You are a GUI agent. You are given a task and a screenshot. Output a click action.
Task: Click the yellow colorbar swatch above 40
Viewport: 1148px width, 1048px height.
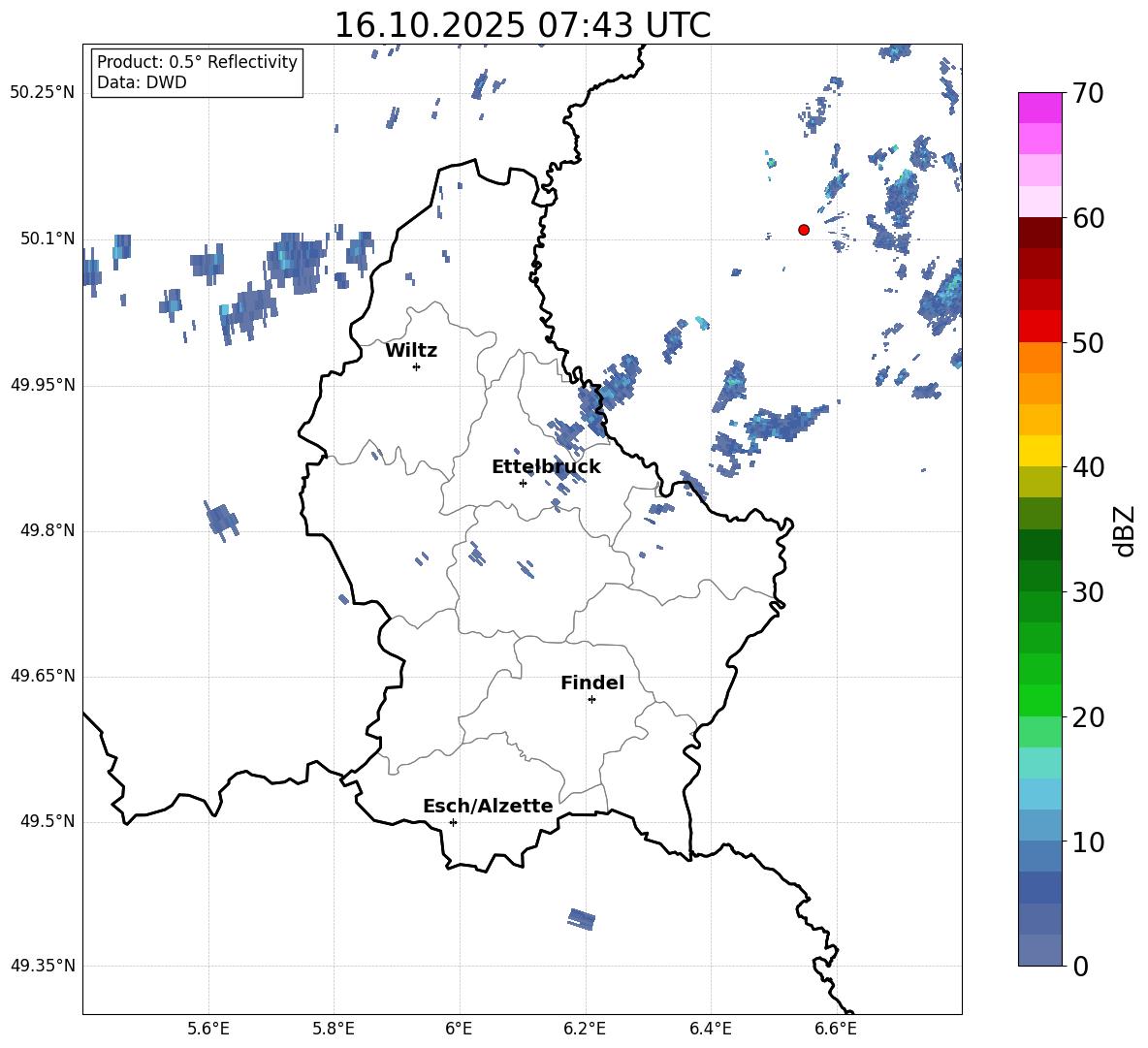[x=1040, y=452]
